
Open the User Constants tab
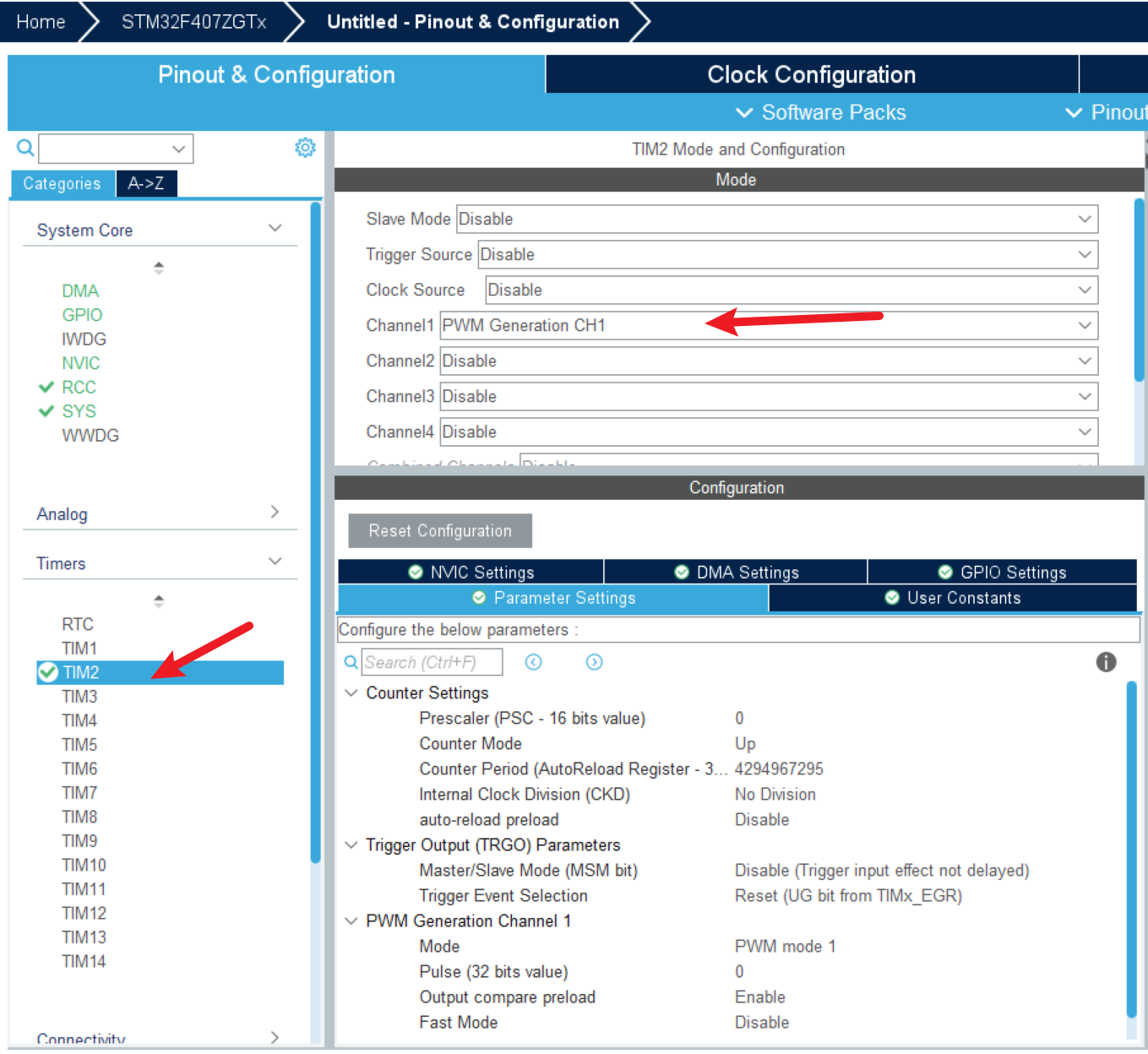click(x=953, y=598)
